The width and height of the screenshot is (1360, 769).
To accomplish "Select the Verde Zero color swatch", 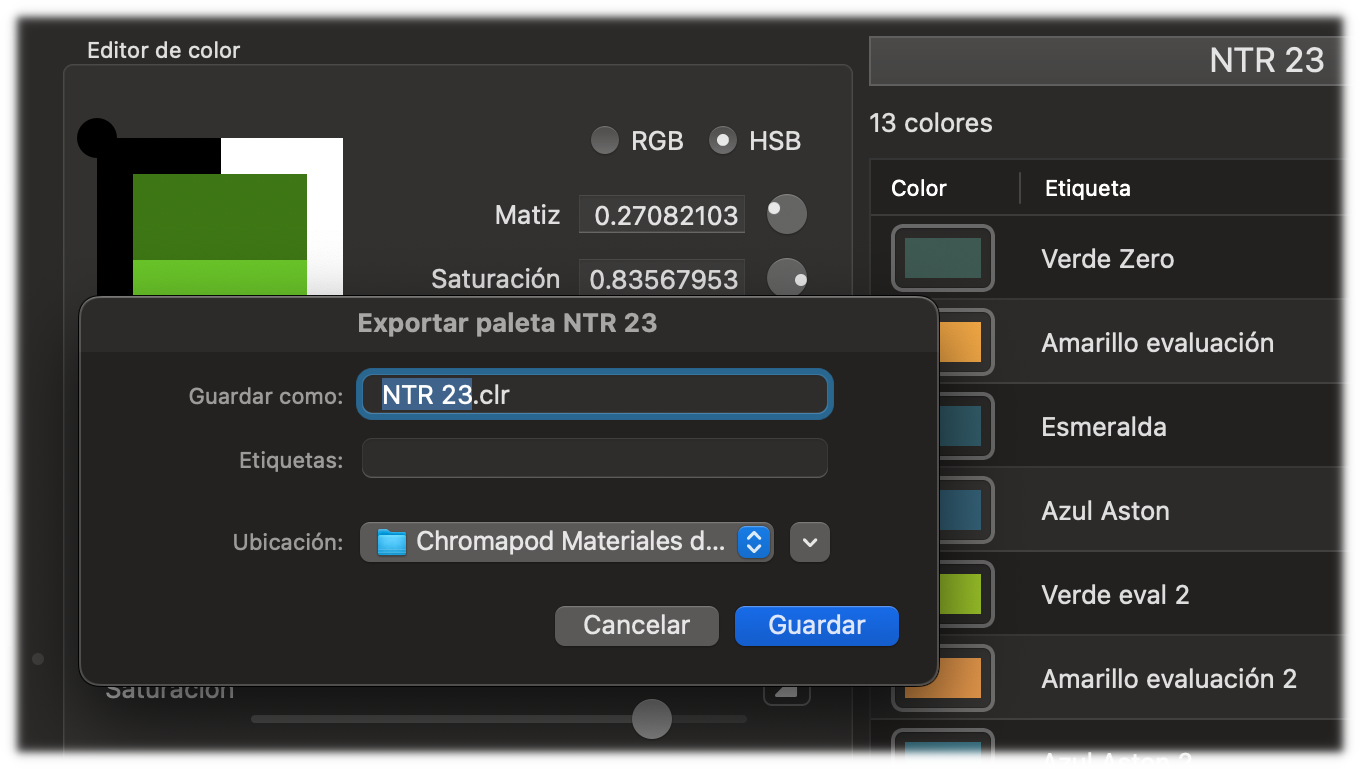I will tap(942, 258).
